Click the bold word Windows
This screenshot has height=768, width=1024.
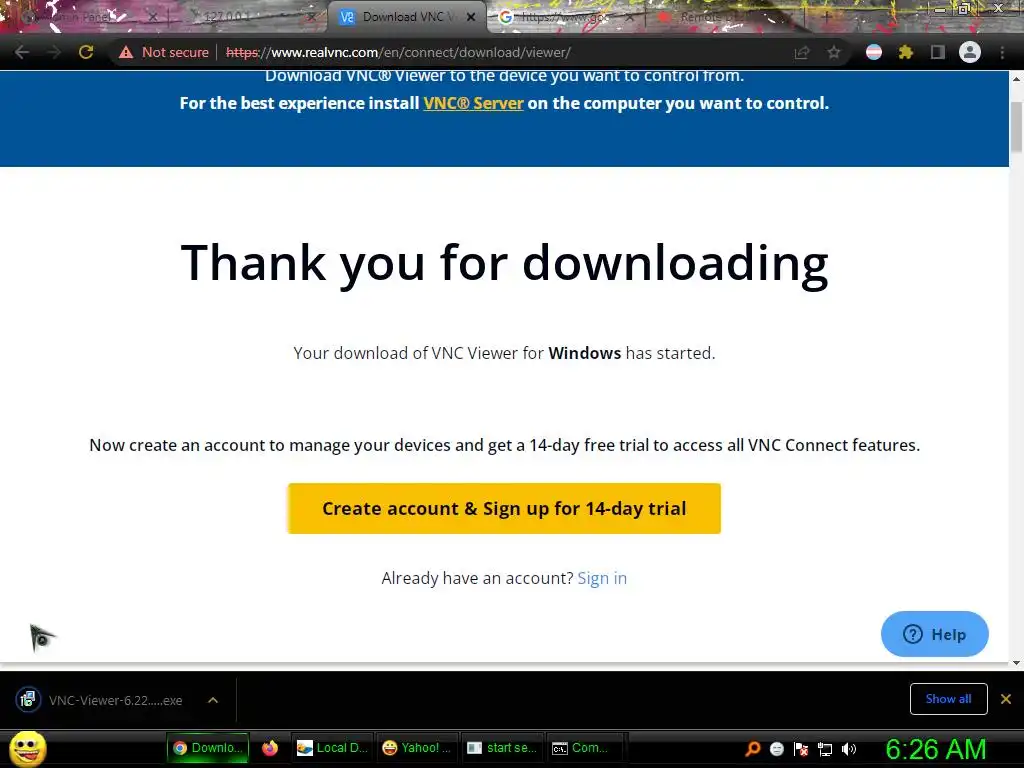point(584,353)
